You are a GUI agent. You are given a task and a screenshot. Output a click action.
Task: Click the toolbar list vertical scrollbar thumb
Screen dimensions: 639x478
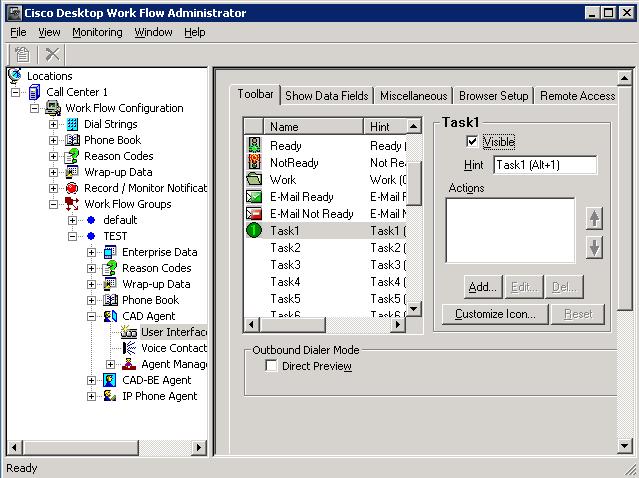click(414, 183)
